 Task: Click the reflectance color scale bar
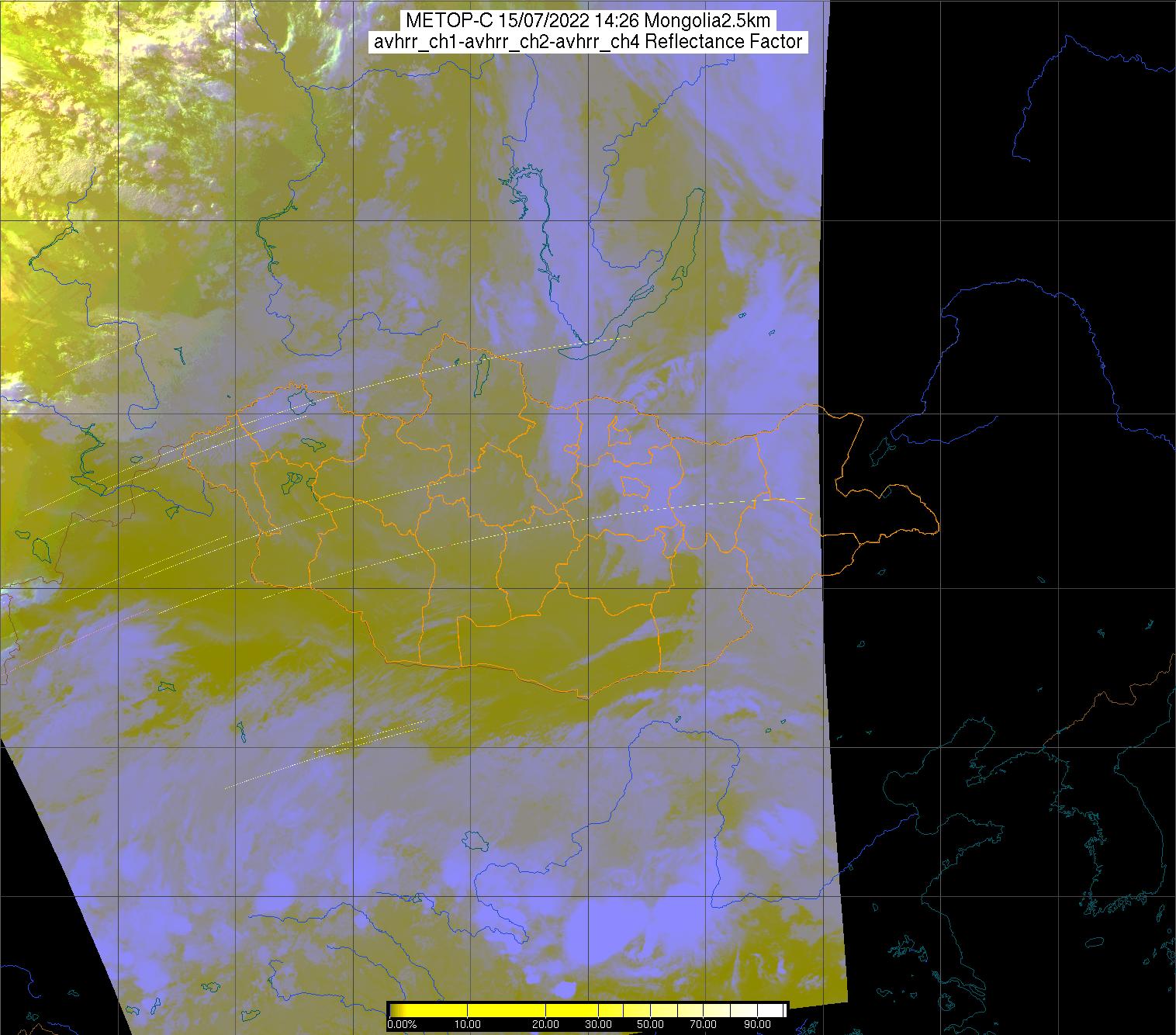point(587,1010)
